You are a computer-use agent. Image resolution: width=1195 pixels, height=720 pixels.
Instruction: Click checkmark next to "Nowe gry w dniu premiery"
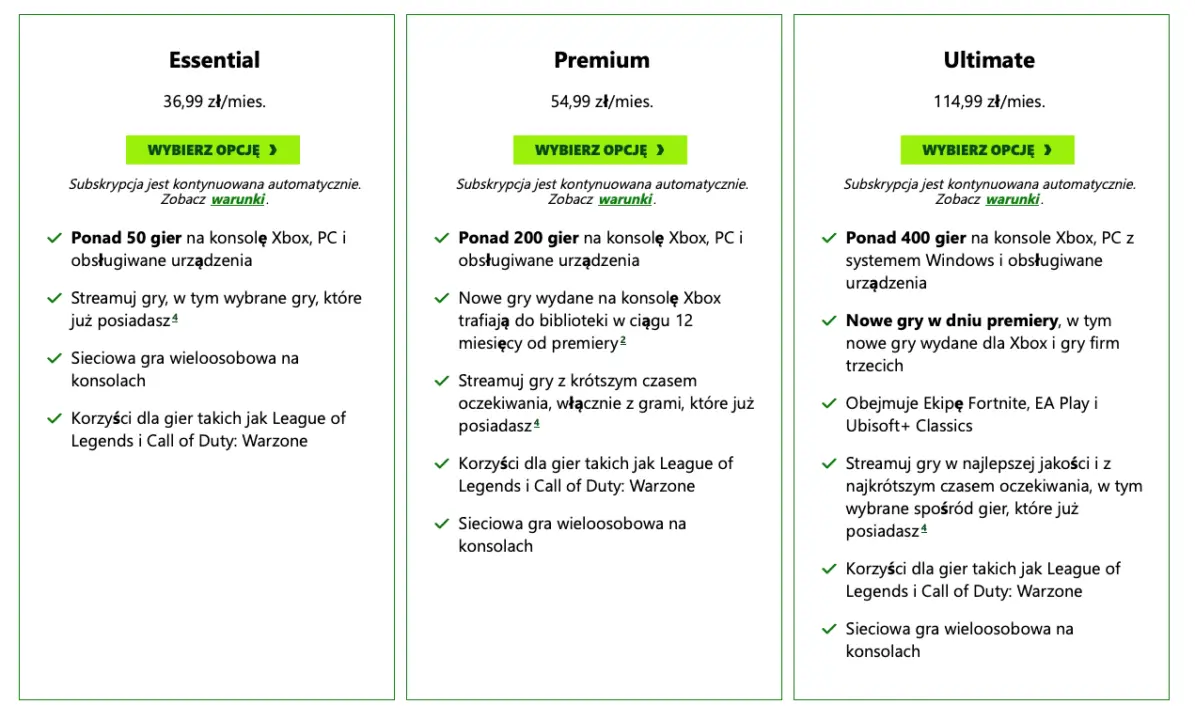(x=828, y=320)
